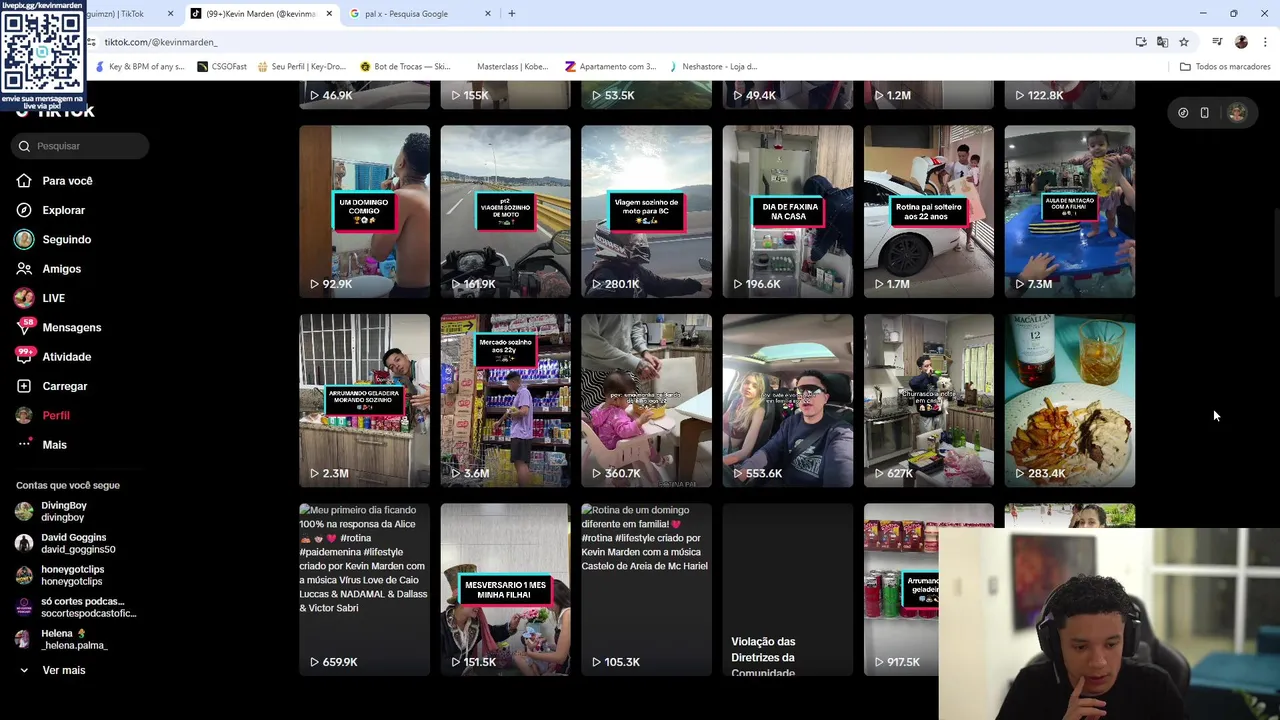The image size is (1280, 720).
Task: Play the video with 360.7K views
Action: (x=646, y=400)
